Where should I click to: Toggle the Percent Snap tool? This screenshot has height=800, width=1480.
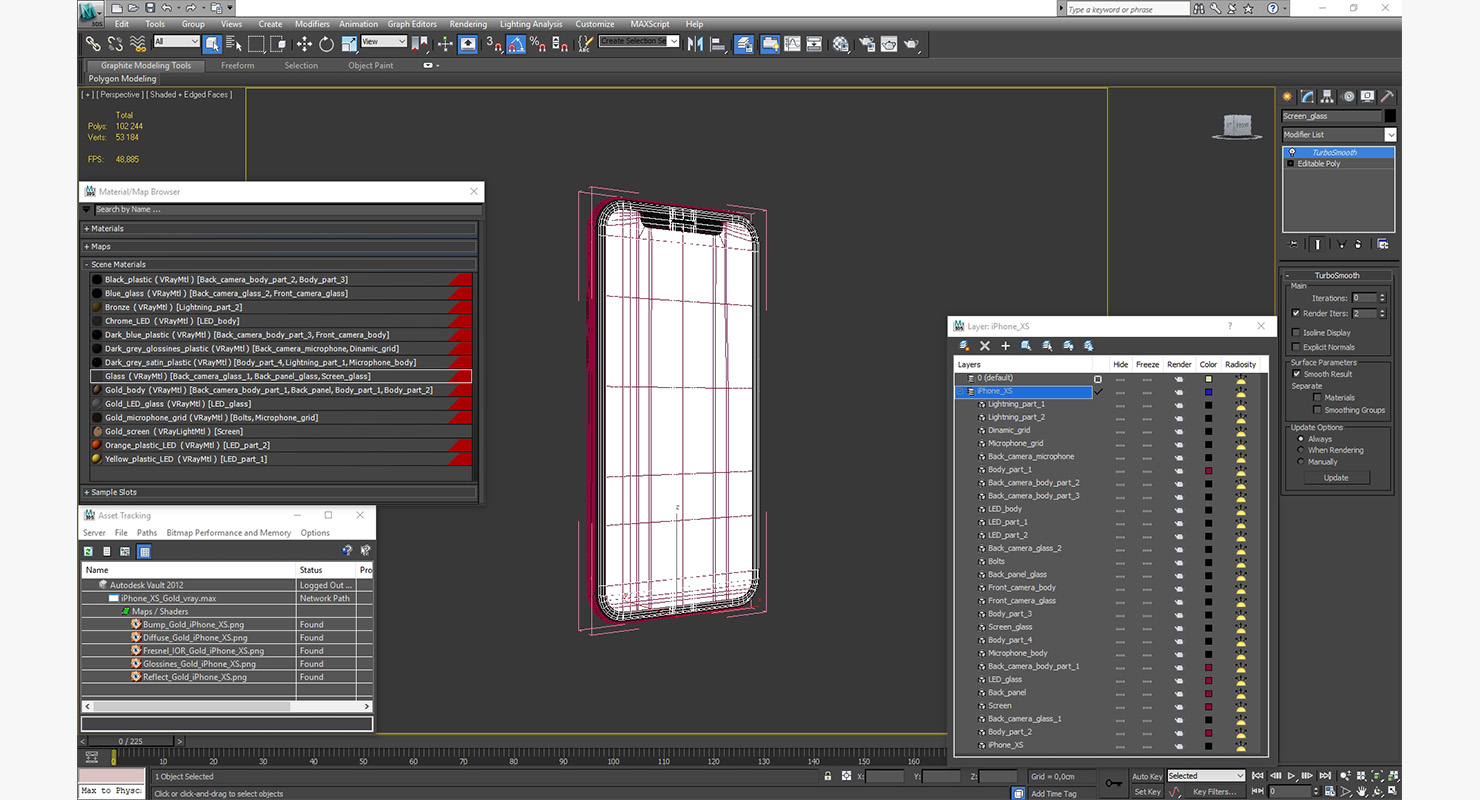pos(537,44)
